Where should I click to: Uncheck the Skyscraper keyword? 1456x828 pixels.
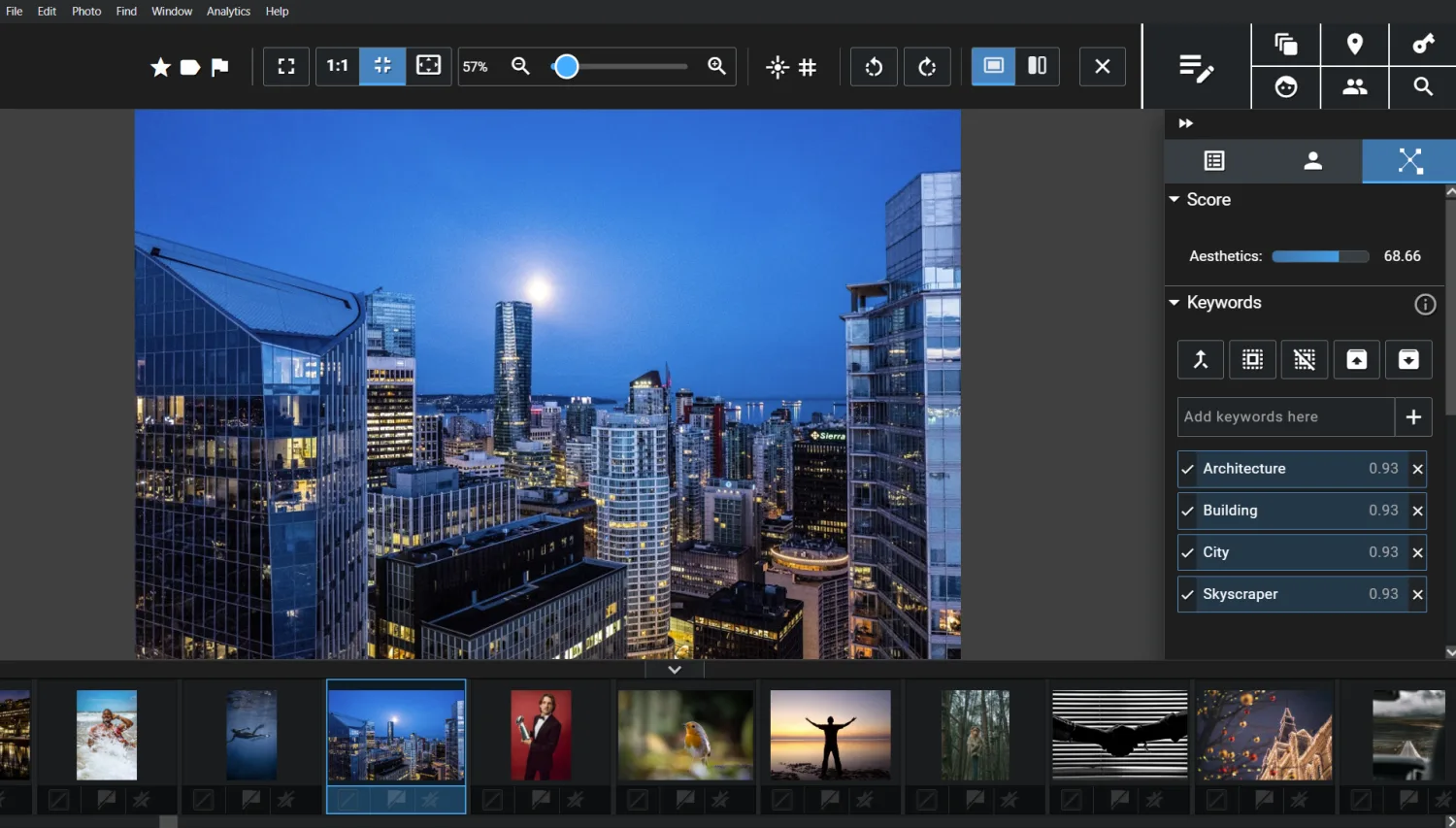click(1188, 594)
